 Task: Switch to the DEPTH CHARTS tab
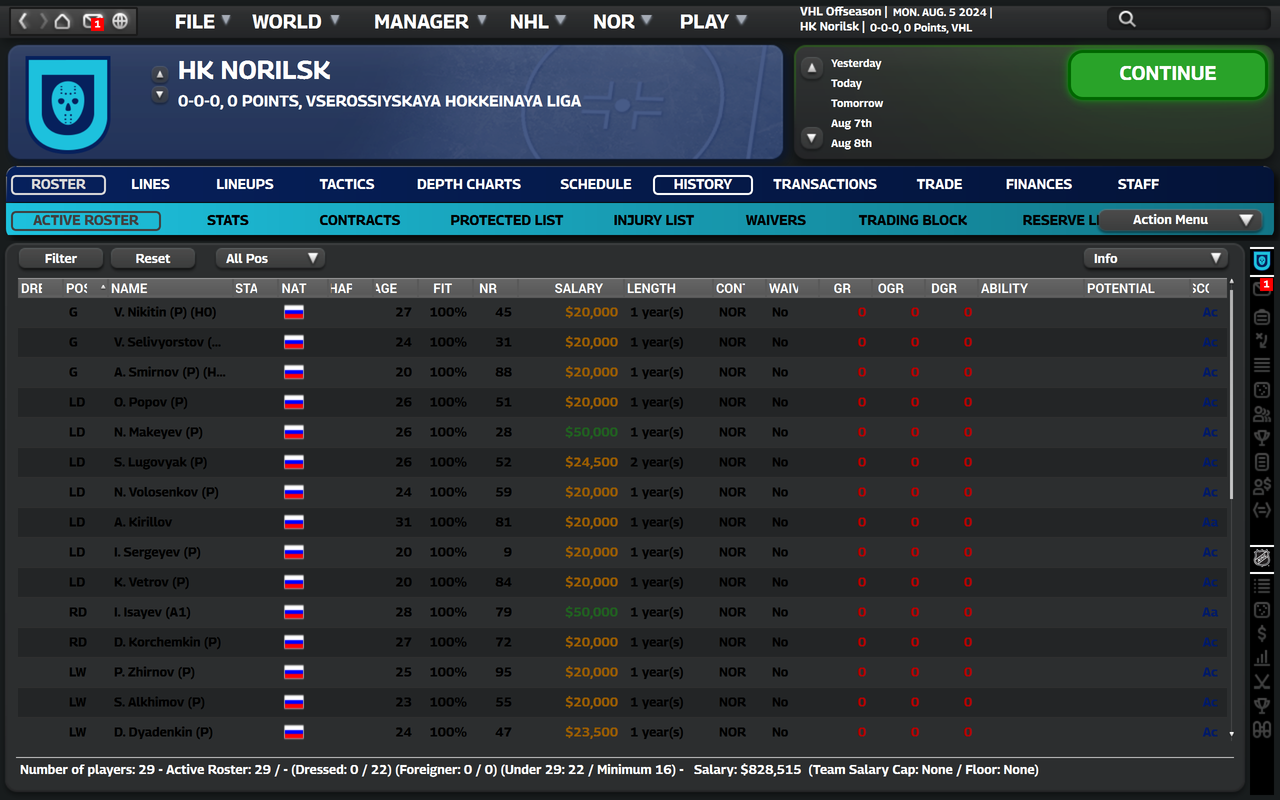click(469, 184)
